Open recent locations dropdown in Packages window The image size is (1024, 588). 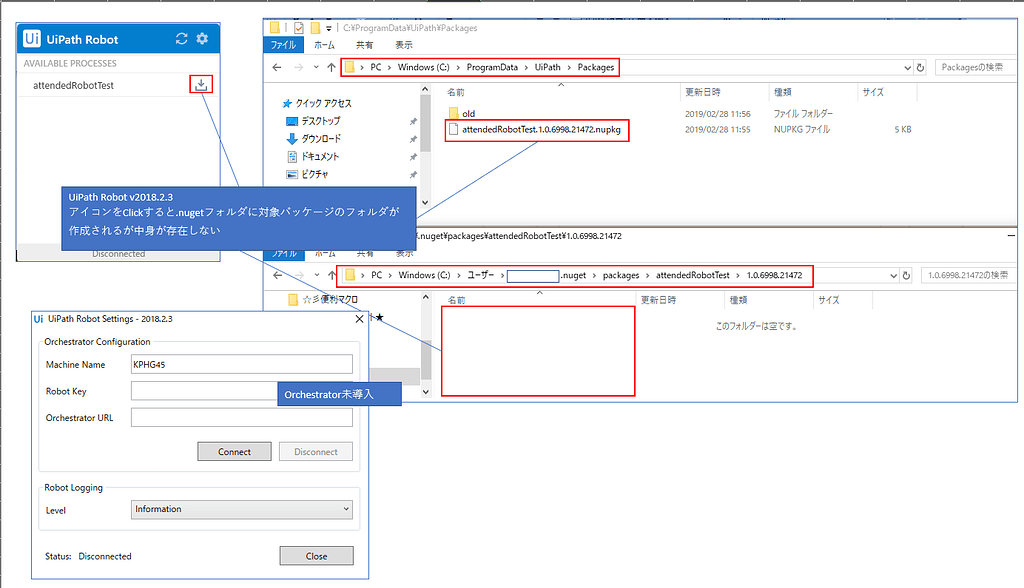316,67
